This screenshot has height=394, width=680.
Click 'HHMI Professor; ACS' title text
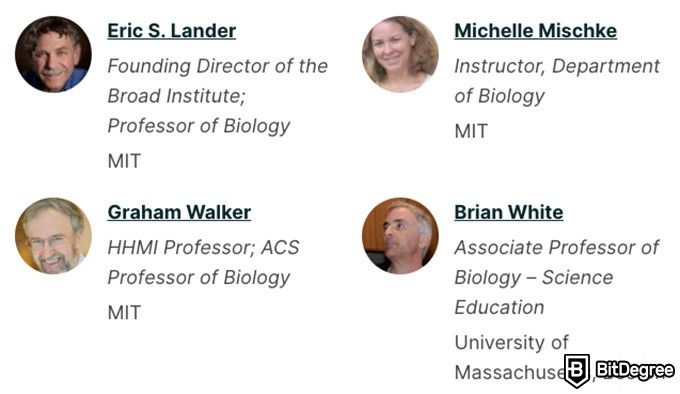[203, 247]
